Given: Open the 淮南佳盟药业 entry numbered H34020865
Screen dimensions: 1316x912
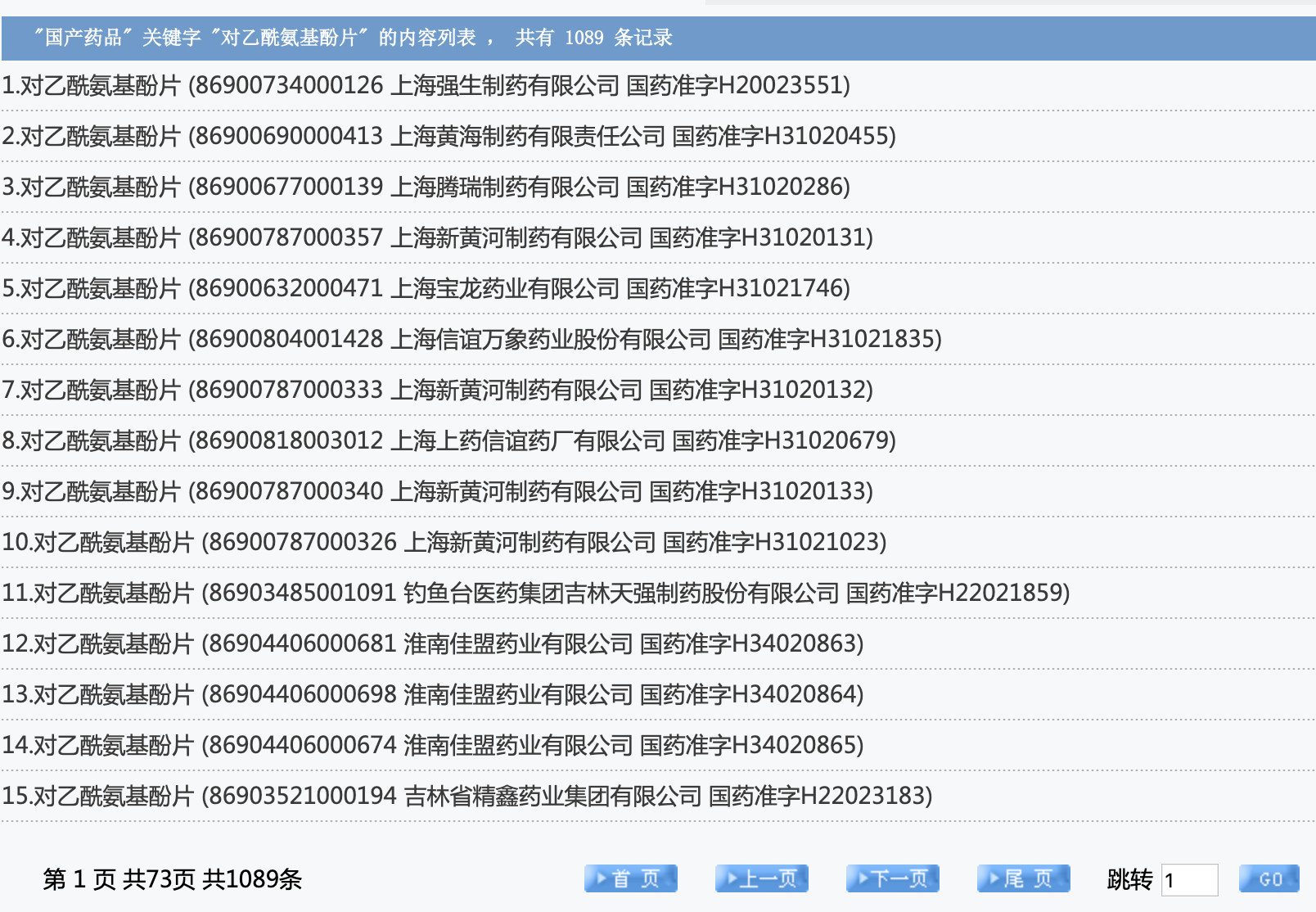Looking at the screenshot, I should 432,745.
